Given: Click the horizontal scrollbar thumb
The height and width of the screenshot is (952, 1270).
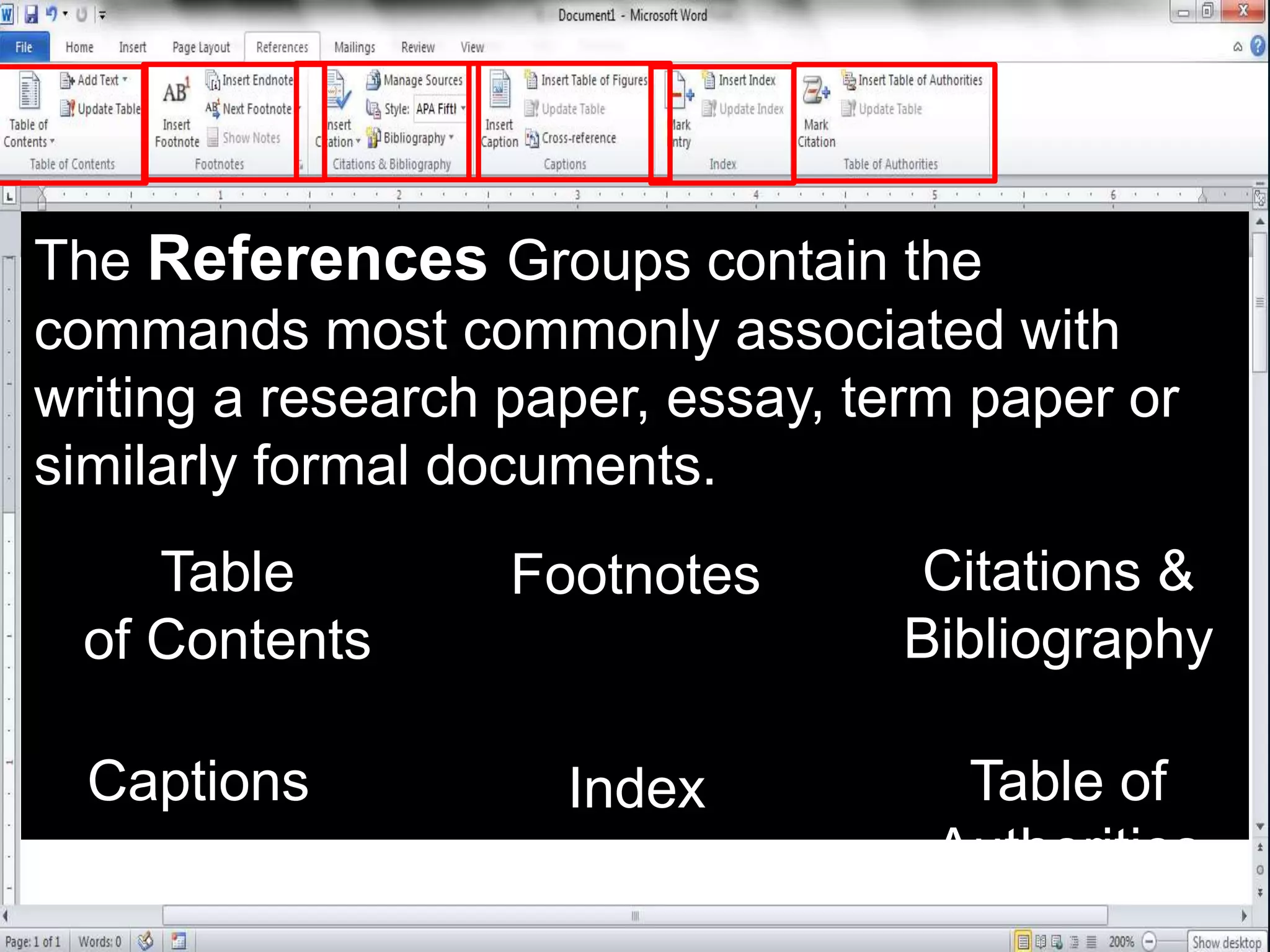Looking at the screenshot, I should click(635, 915).
